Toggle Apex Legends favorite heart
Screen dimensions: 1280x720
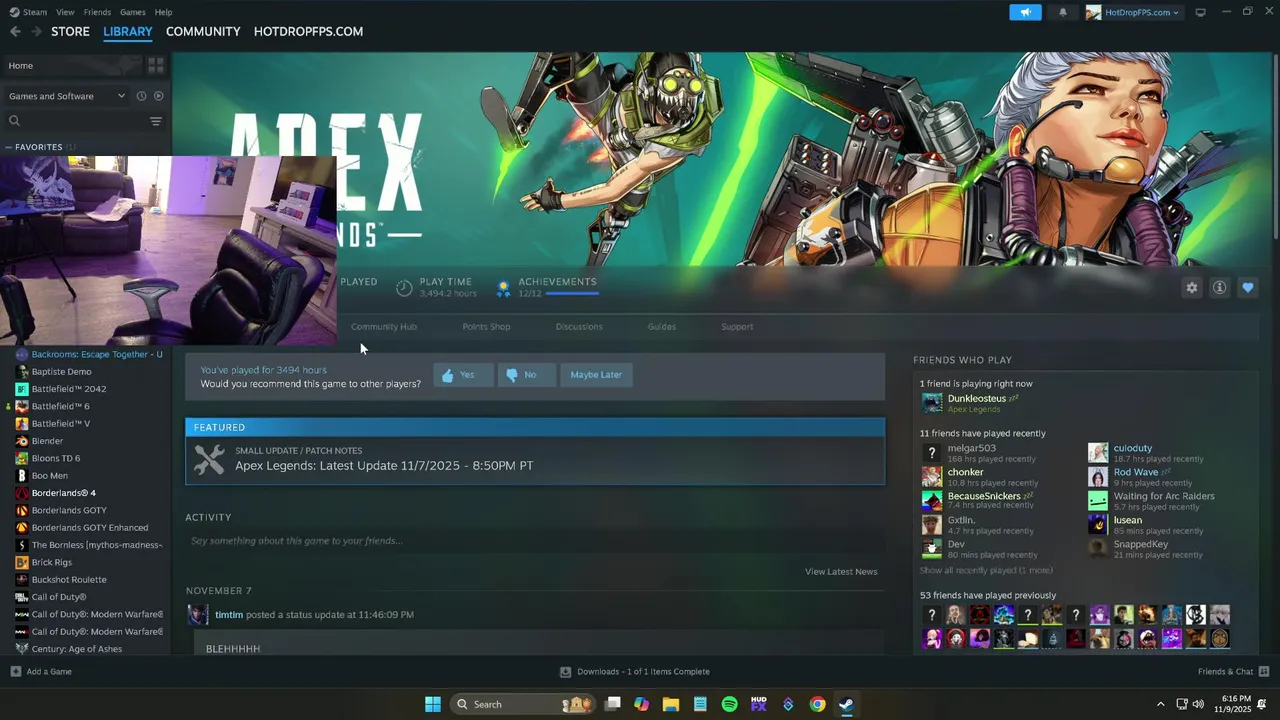coord(1247,288)
